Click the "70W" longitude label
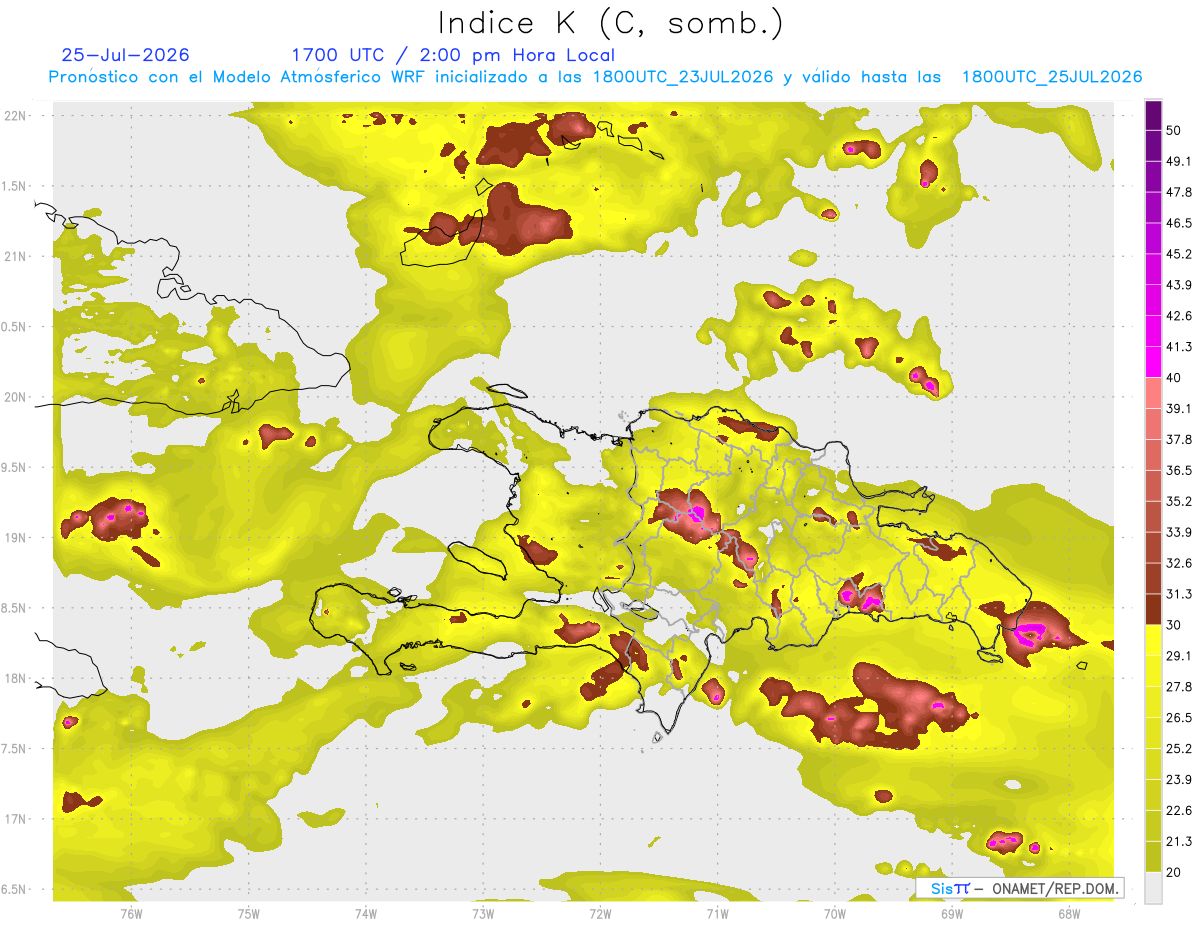 point(835,913)
